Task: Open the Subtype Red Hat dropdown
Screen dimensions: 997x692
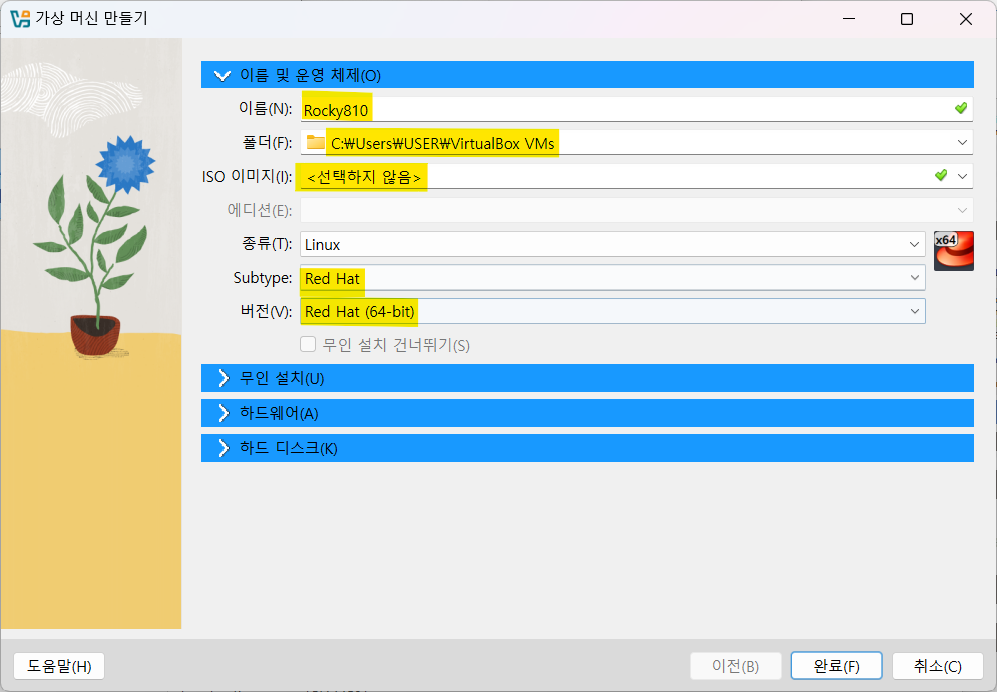Action: click(612, 278)
